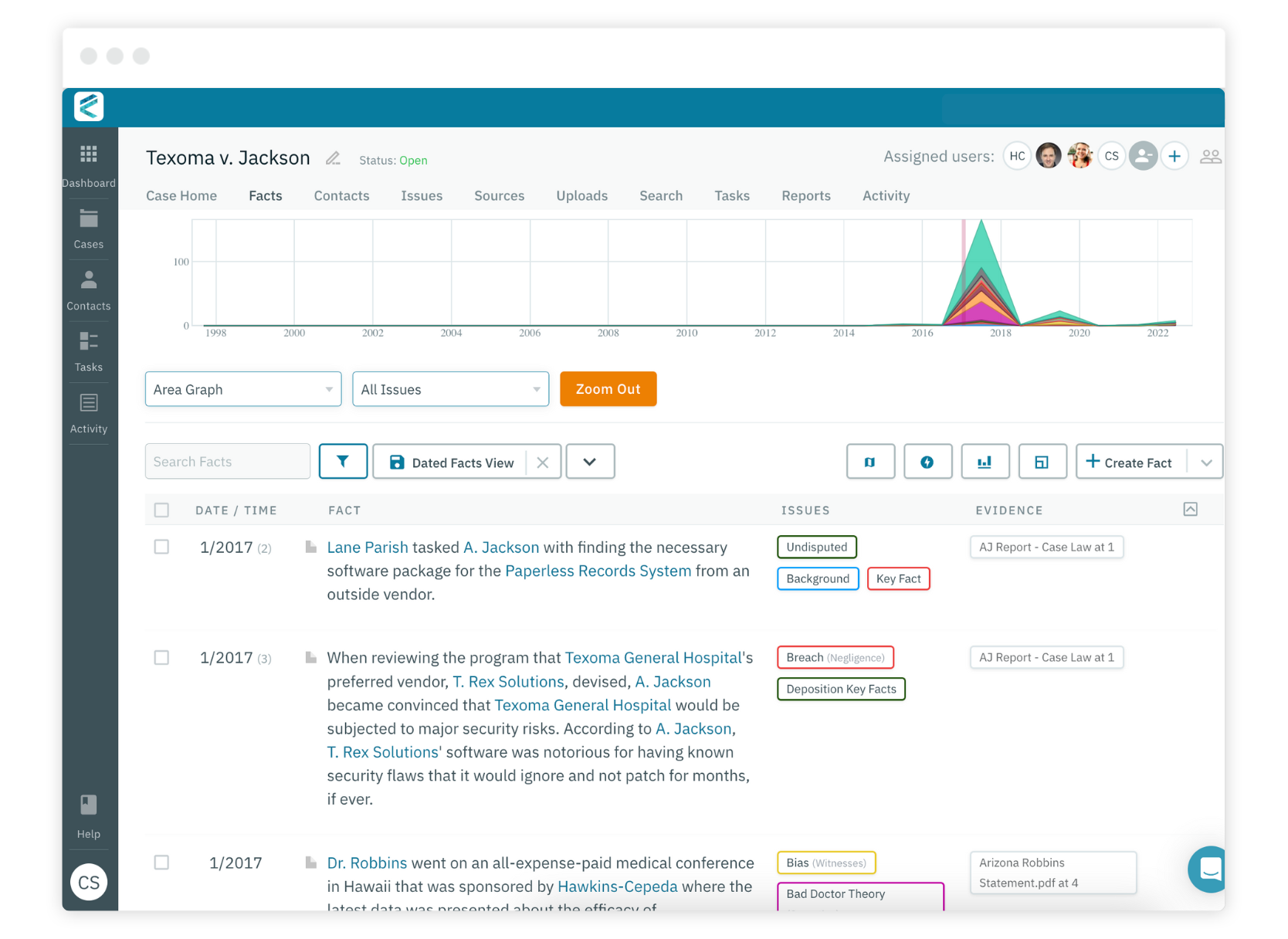Open the fact map view icon

[870, 461]
